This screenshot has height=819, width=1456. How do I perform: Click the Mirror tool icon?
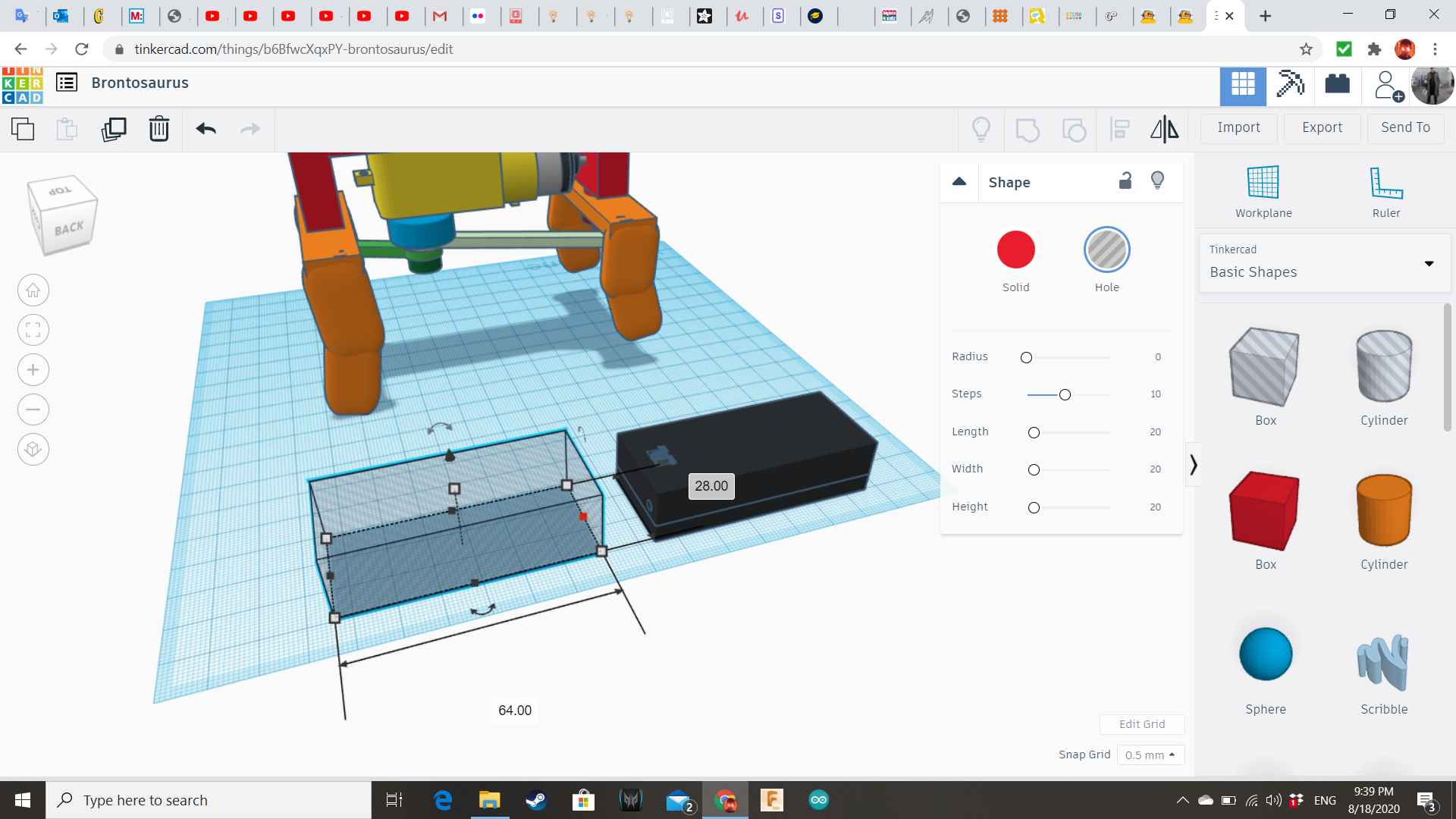click(1164, 129)
